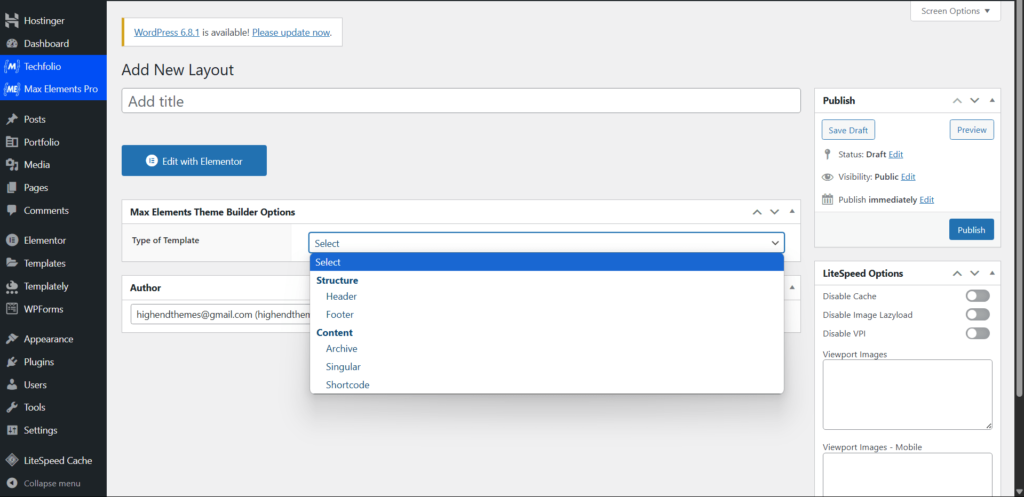The height and width of the screenshot is (497, 1024).
Task: Toggle the Disable Image Lazyload switch
Action: [978, 314]
